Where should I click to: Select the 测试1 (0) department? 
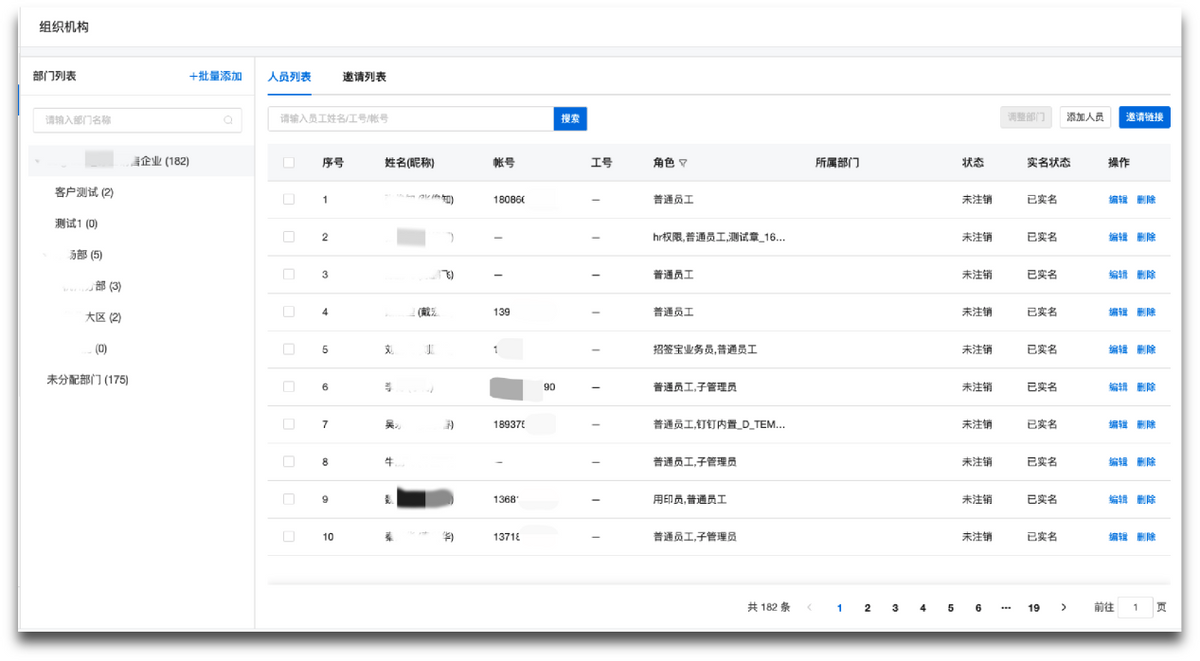(76, 223)
